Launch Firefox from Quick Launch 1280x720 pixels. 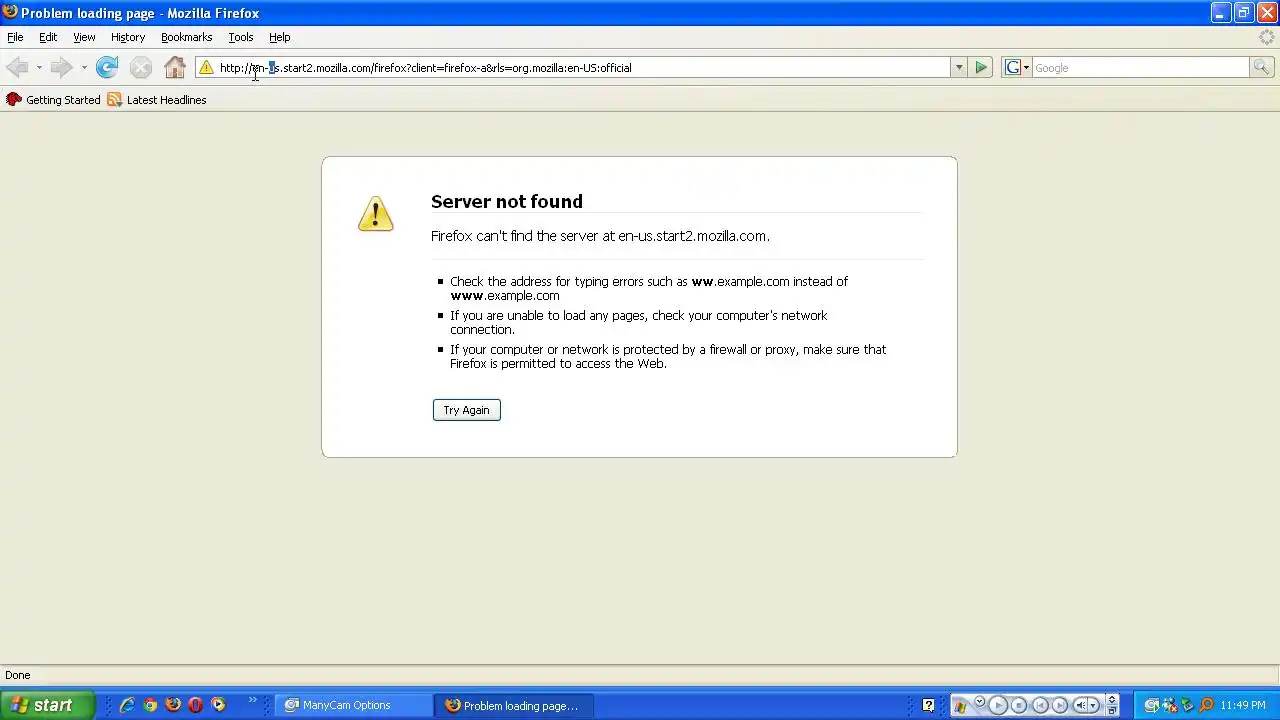(x=173, y=705)
